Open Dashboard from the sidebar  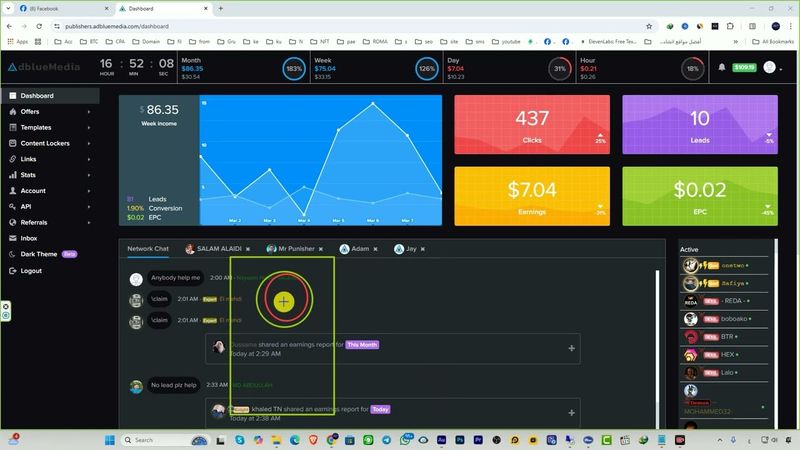tap(37, 96)
